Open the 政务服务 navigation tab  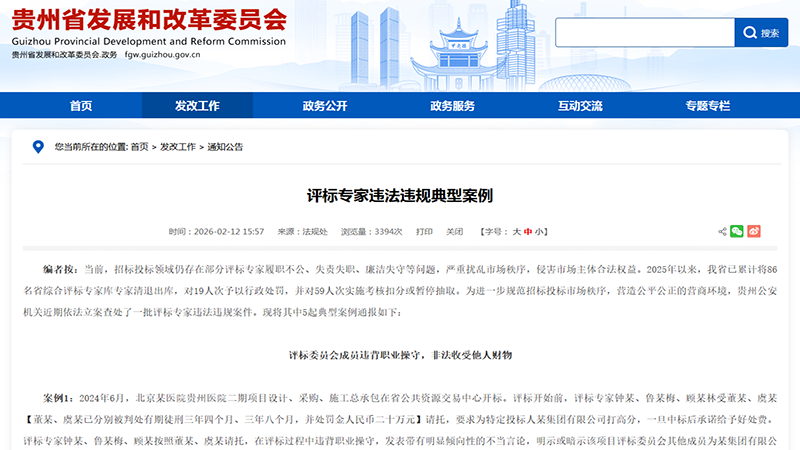[453, 106]
